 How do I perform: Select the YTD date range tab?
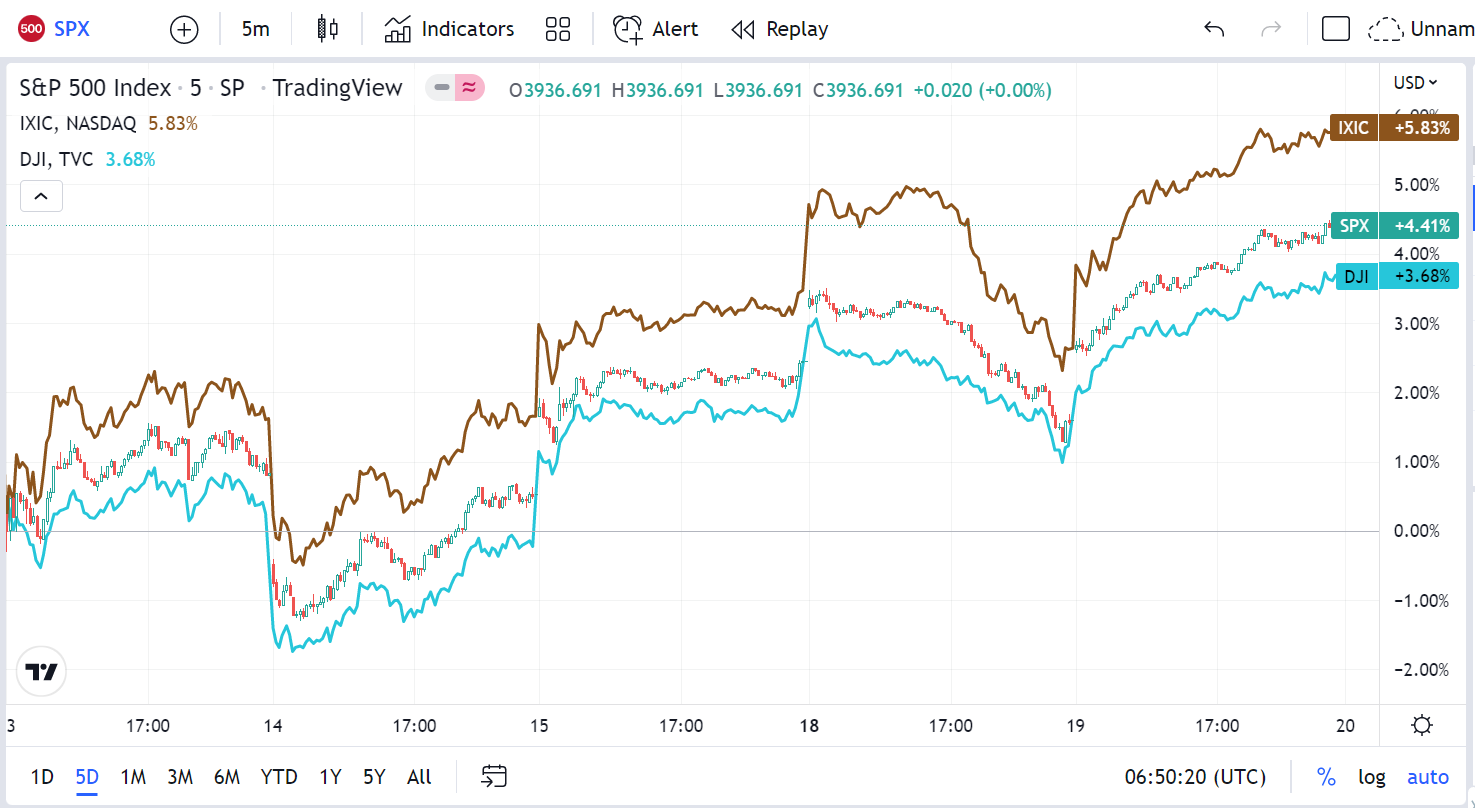point(279,776)
